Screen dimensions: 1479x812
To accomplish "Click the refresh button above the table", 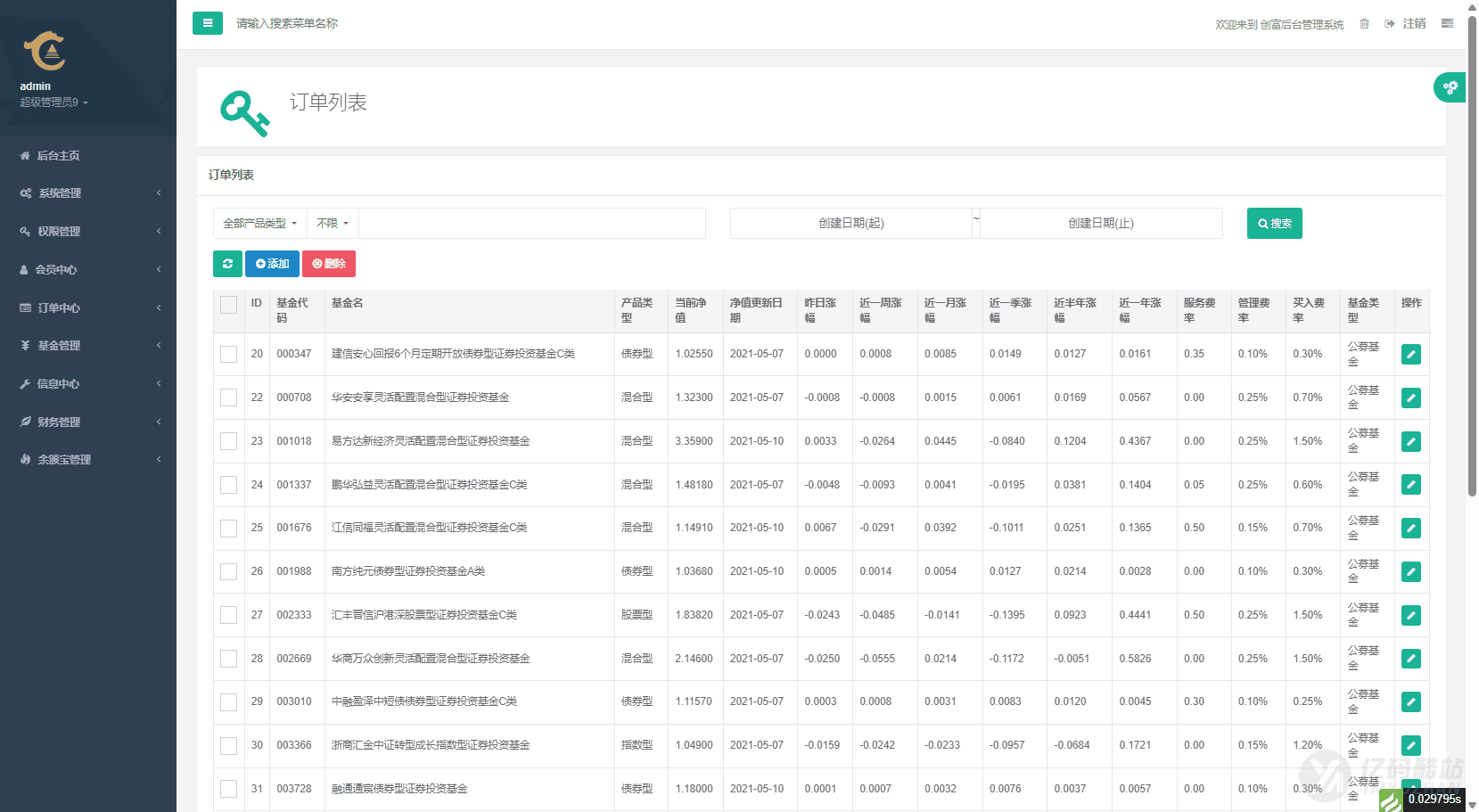I will pyautogui.click(x=227, y=264).
